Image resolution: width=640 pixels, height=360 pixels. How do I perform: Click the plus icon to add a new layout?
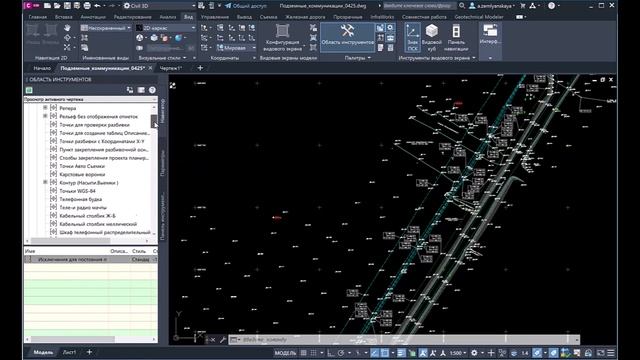point(89,352)
